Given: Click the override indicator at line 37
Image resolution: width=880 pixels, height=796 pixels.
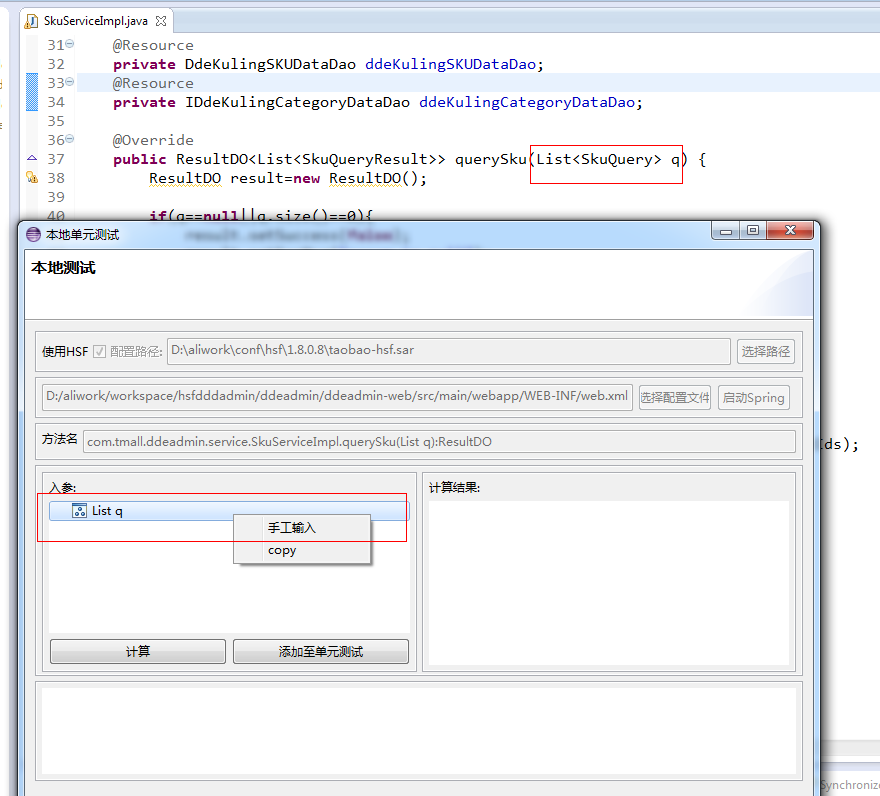Looking at the screenshot, I should point(31,159).
